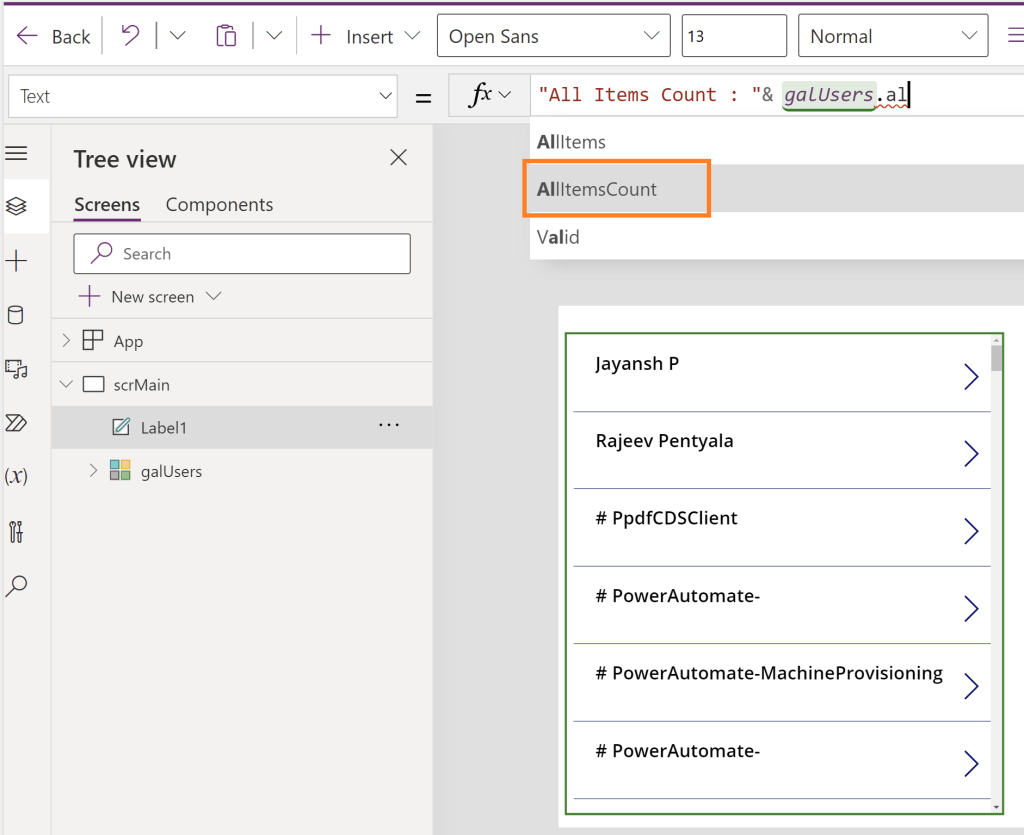Open the Advanced tools icon in sidebar
This screenshot has height=835, width=1024.
coord(16,531)
